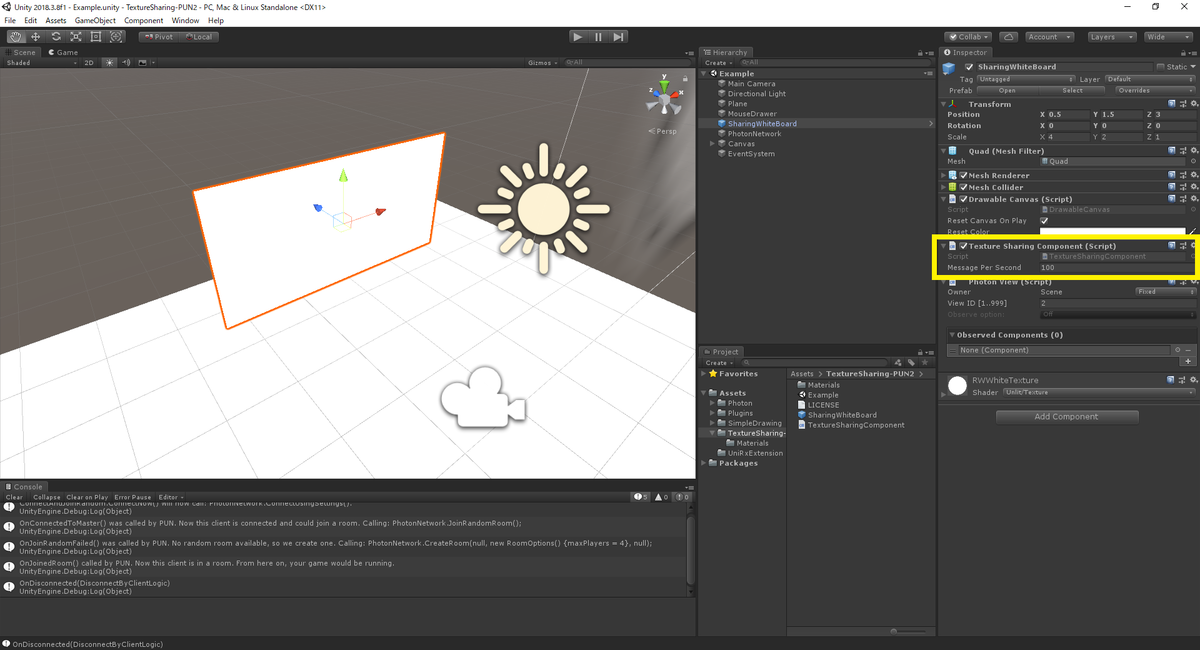The width and height of the screenshot is (1200, 650).
Task: Uncheck Reset Canvas On Play
Action: tap(1043, 221)
